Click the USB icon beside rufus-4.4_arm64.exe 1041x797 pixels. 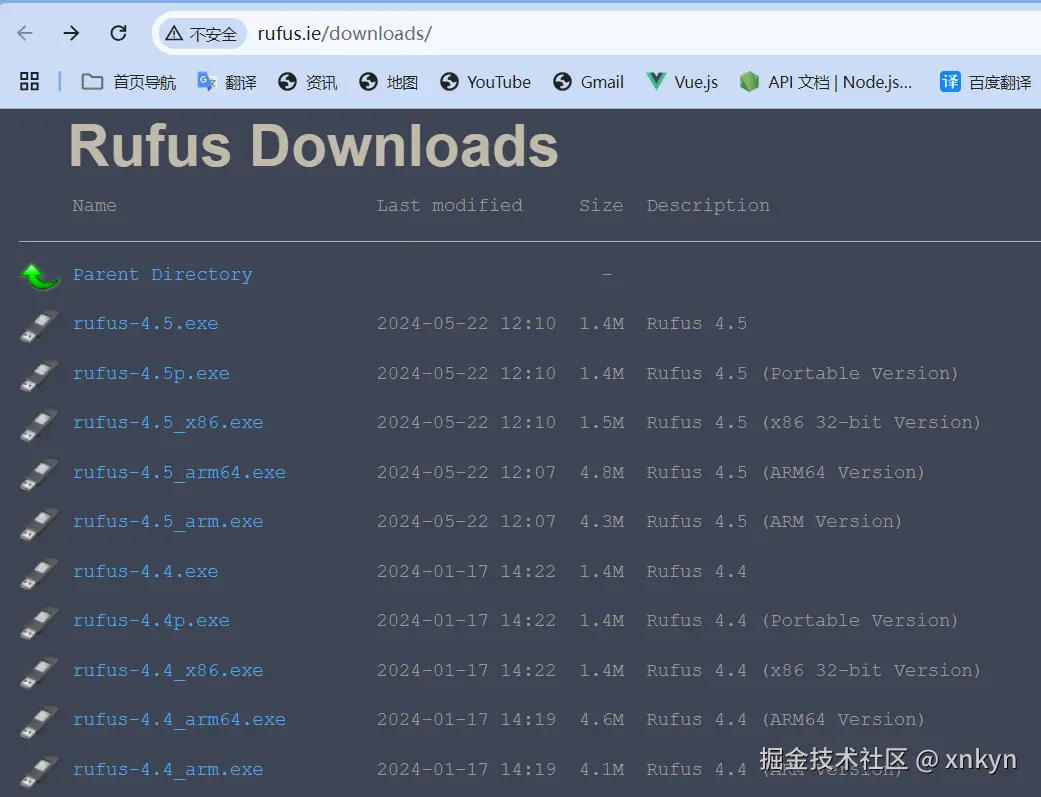(x=39, y=722)
